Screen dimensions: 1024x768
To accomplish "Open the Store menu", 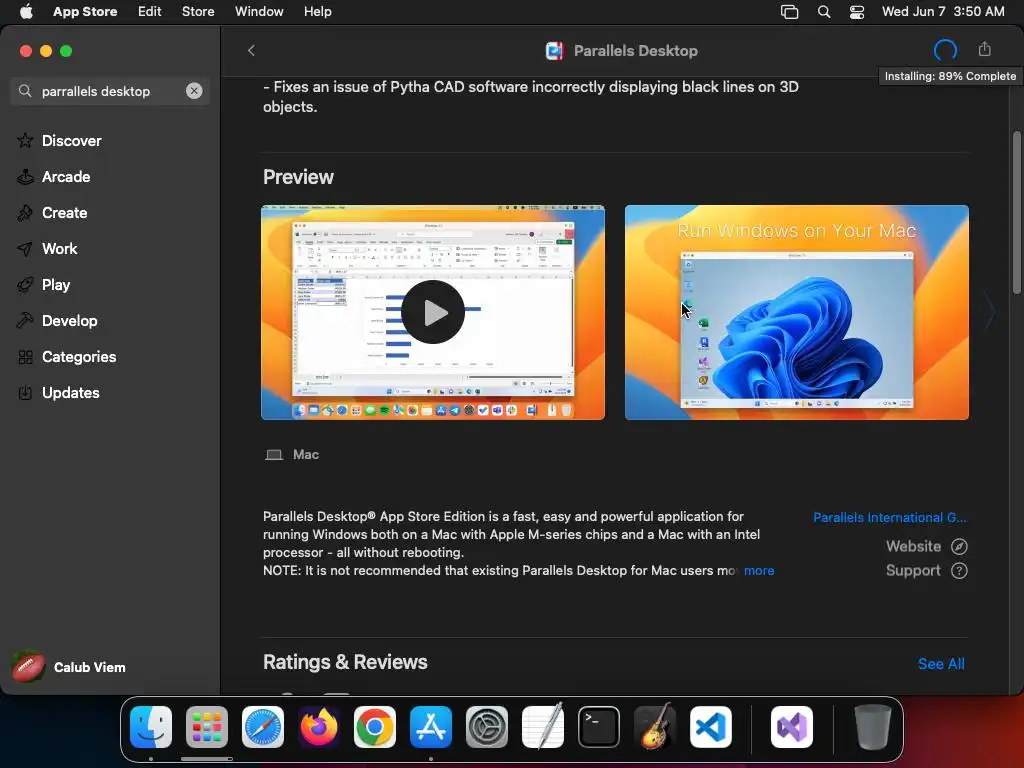I will 198,12.
